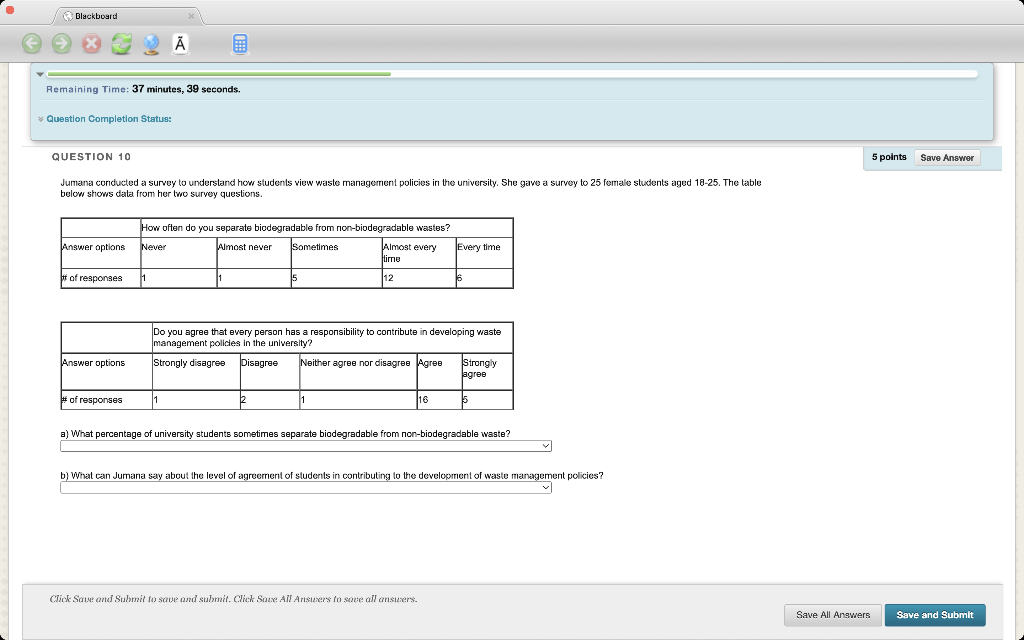Open dropdown for question b) agreement level
Screen dimensions: 1024x640
point(306,487)
